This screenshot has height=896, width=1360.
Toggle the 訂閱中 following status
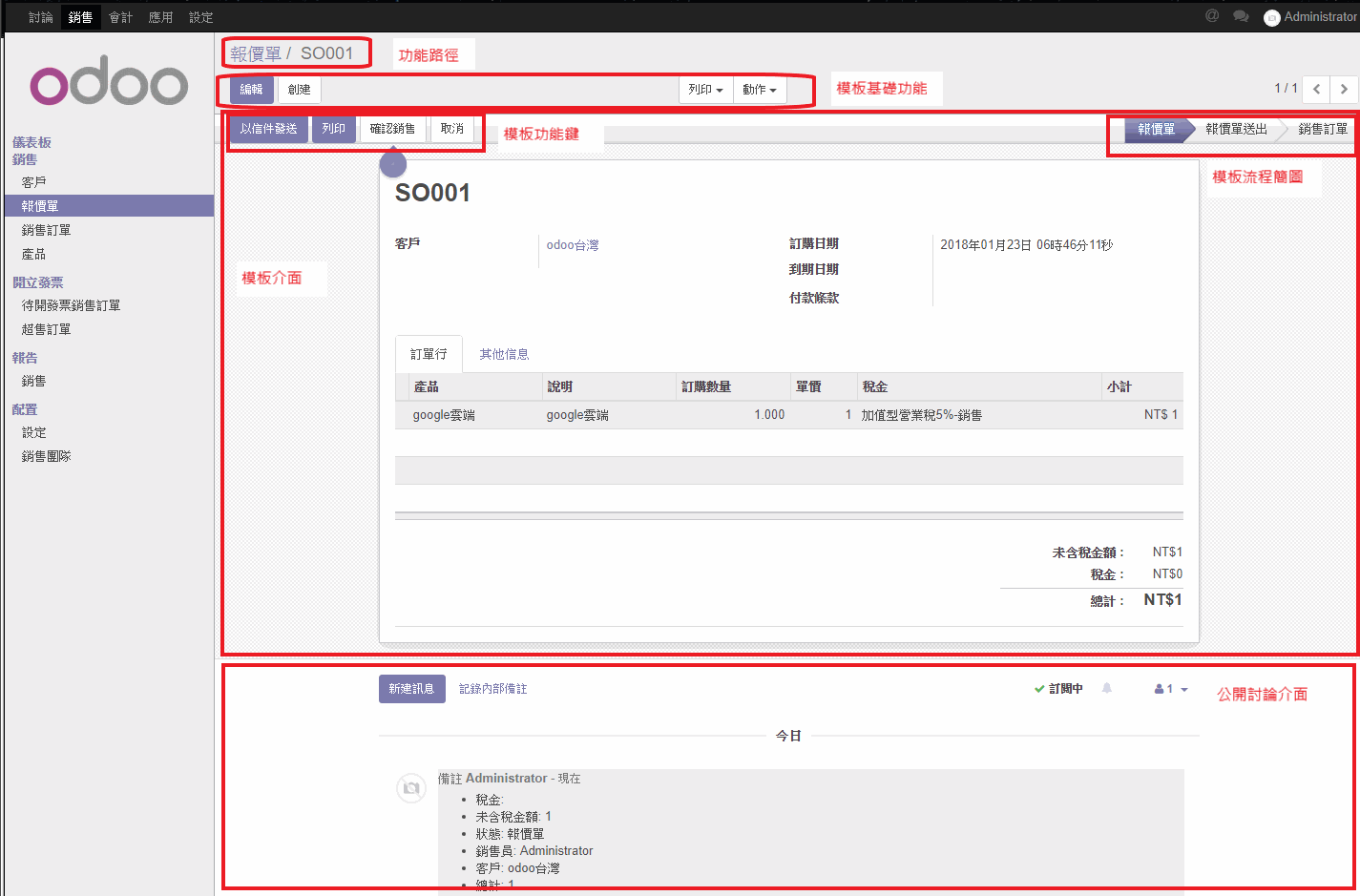[1058, 688]
